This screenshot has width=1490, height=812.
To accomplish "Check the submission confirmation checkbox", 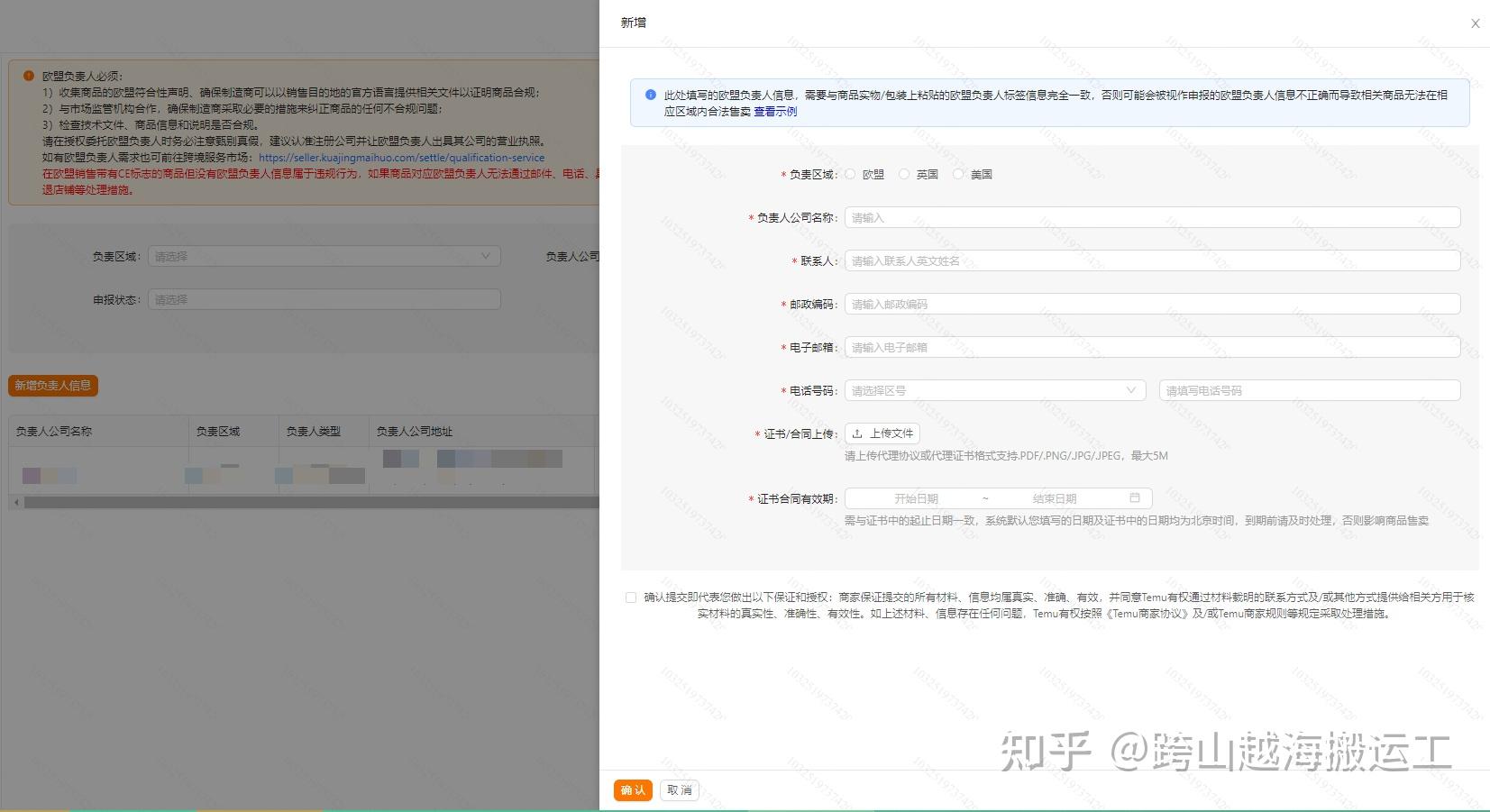I will click(x=631, y=597).
